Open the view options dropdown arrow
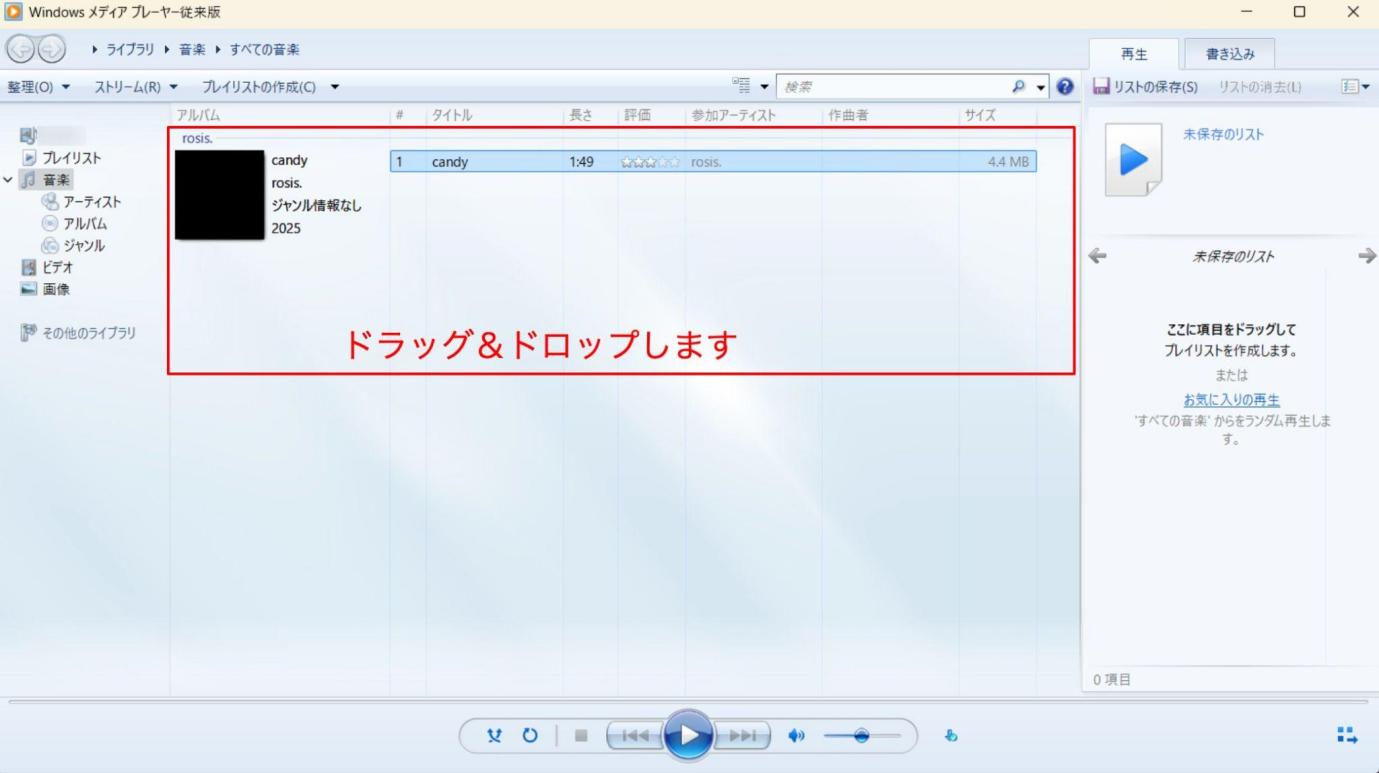This screenshot has height=773, width=1379. tap(765, 87)
